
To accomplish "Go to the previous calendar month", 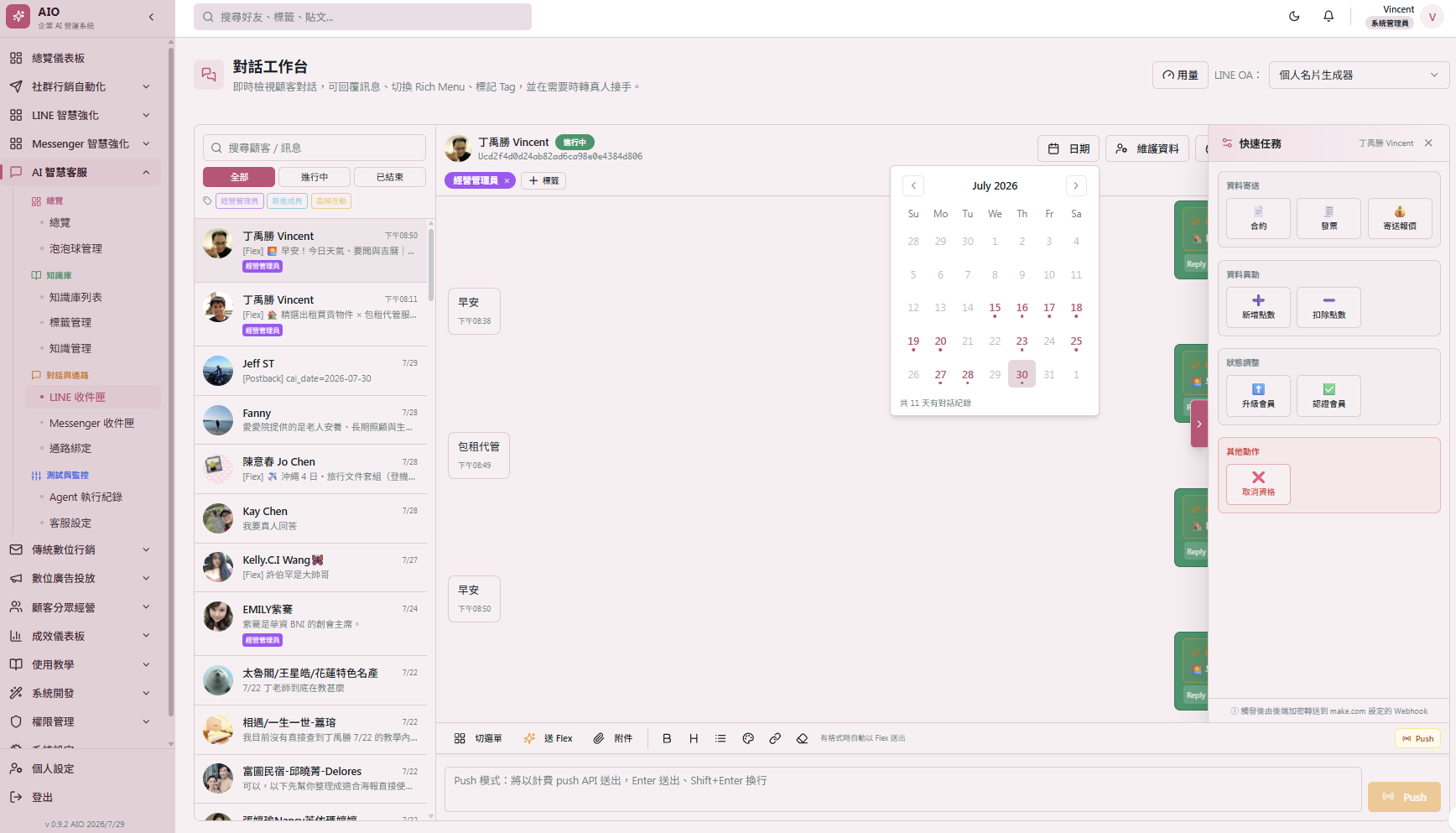I will click(x=913, y=185).
